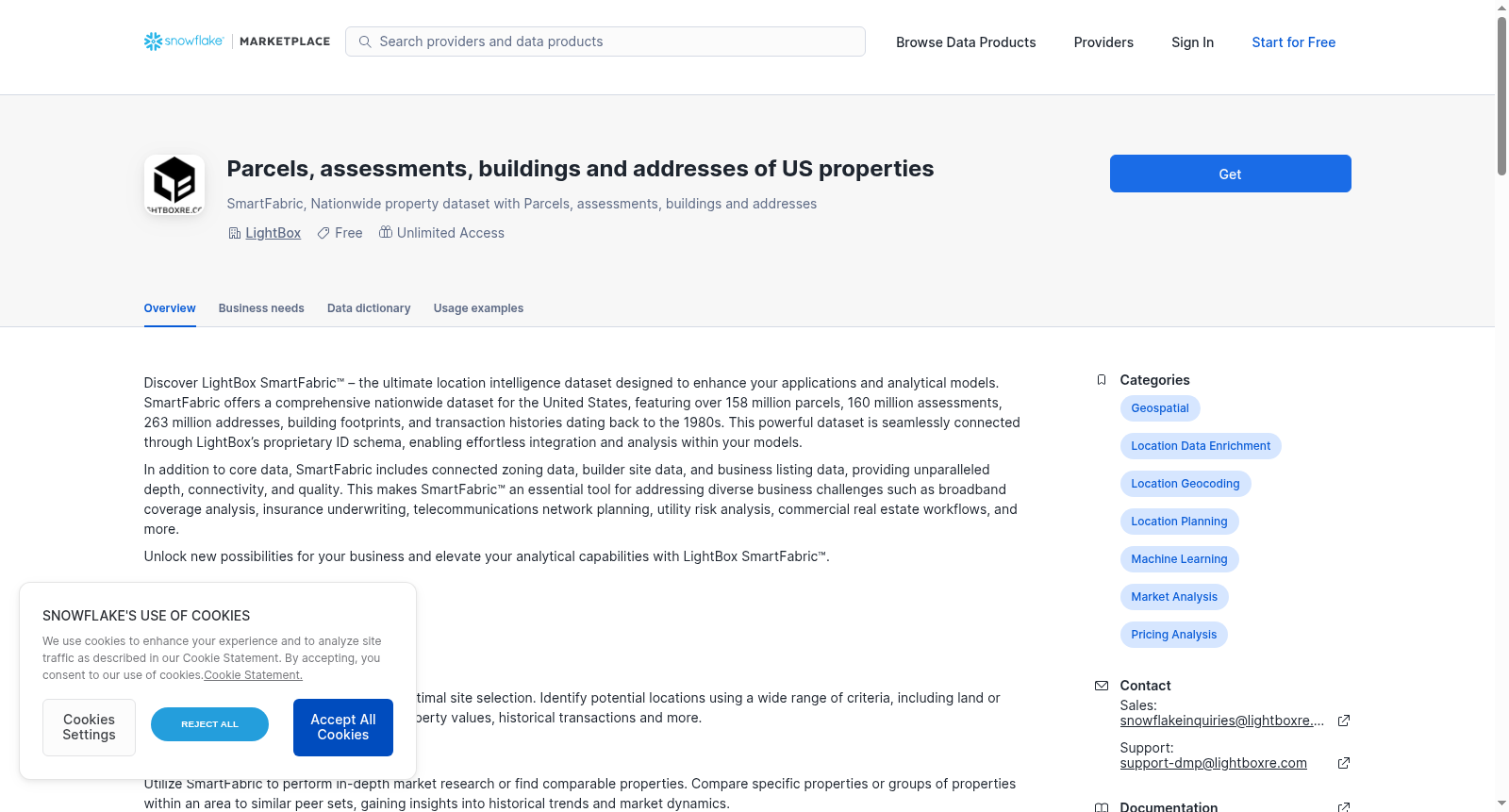The width and height of the screenshot is (1509, 812).
Task: Click the book icon beside Documentation
Action: point(1102,807)
